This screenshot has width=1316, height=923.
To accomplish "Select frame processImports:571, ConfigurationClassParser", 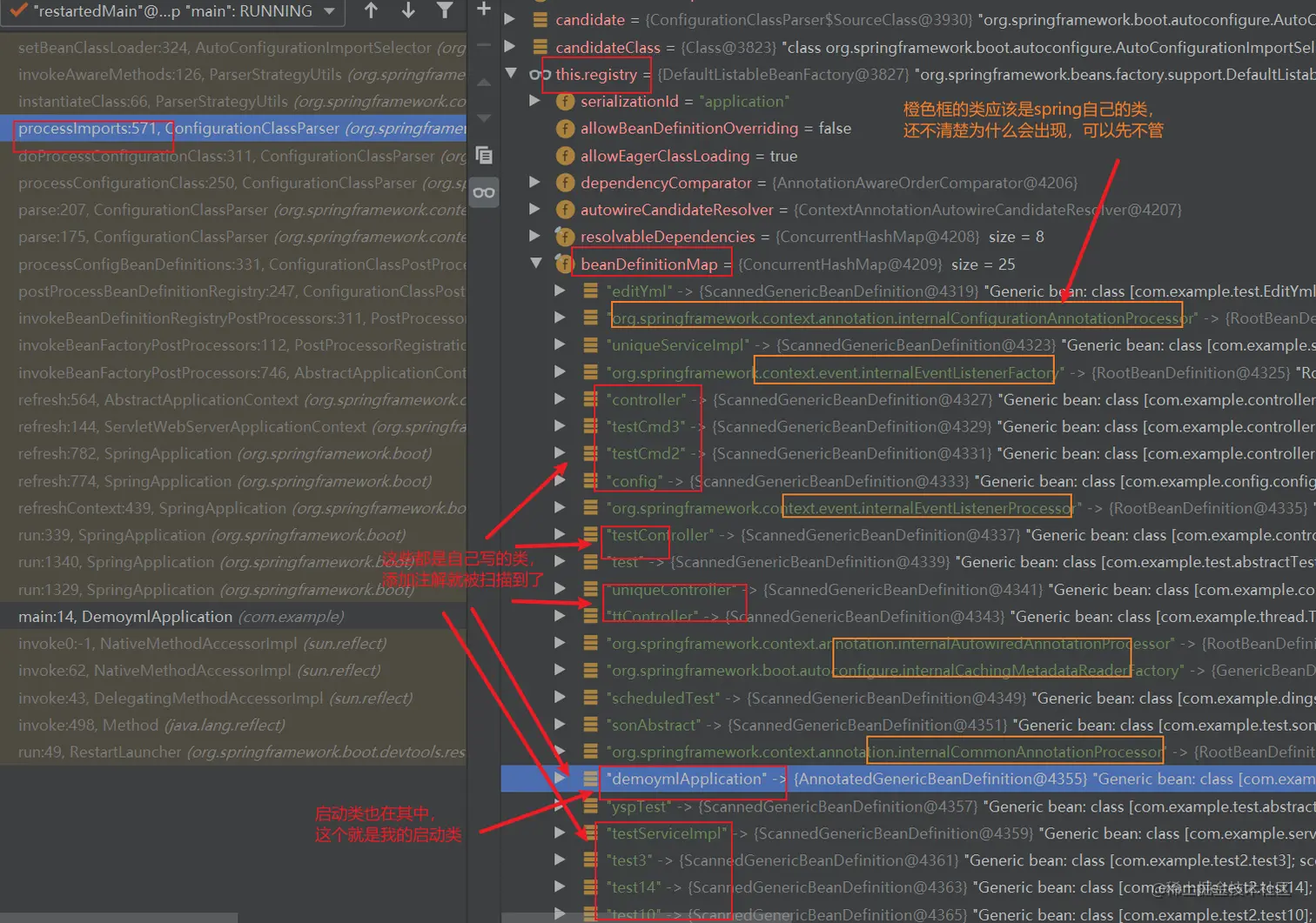I will [x=233, y=129].
